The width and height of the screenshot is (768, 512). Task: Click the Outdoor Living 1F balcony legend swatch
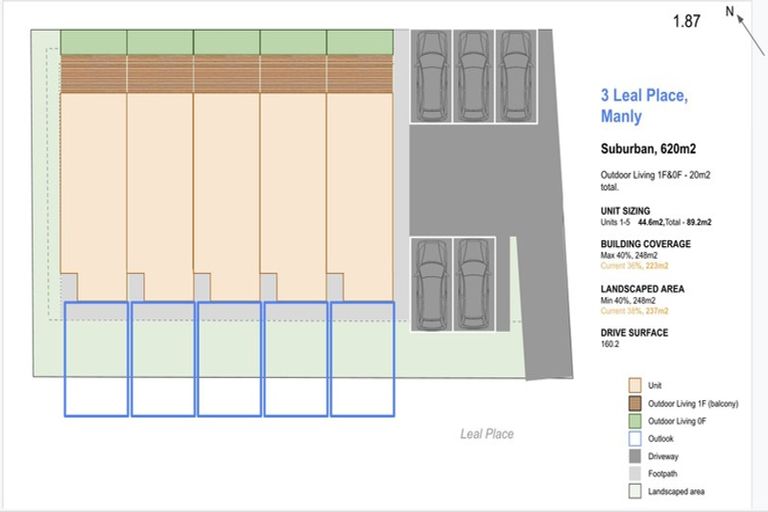[x=634, y=403]
